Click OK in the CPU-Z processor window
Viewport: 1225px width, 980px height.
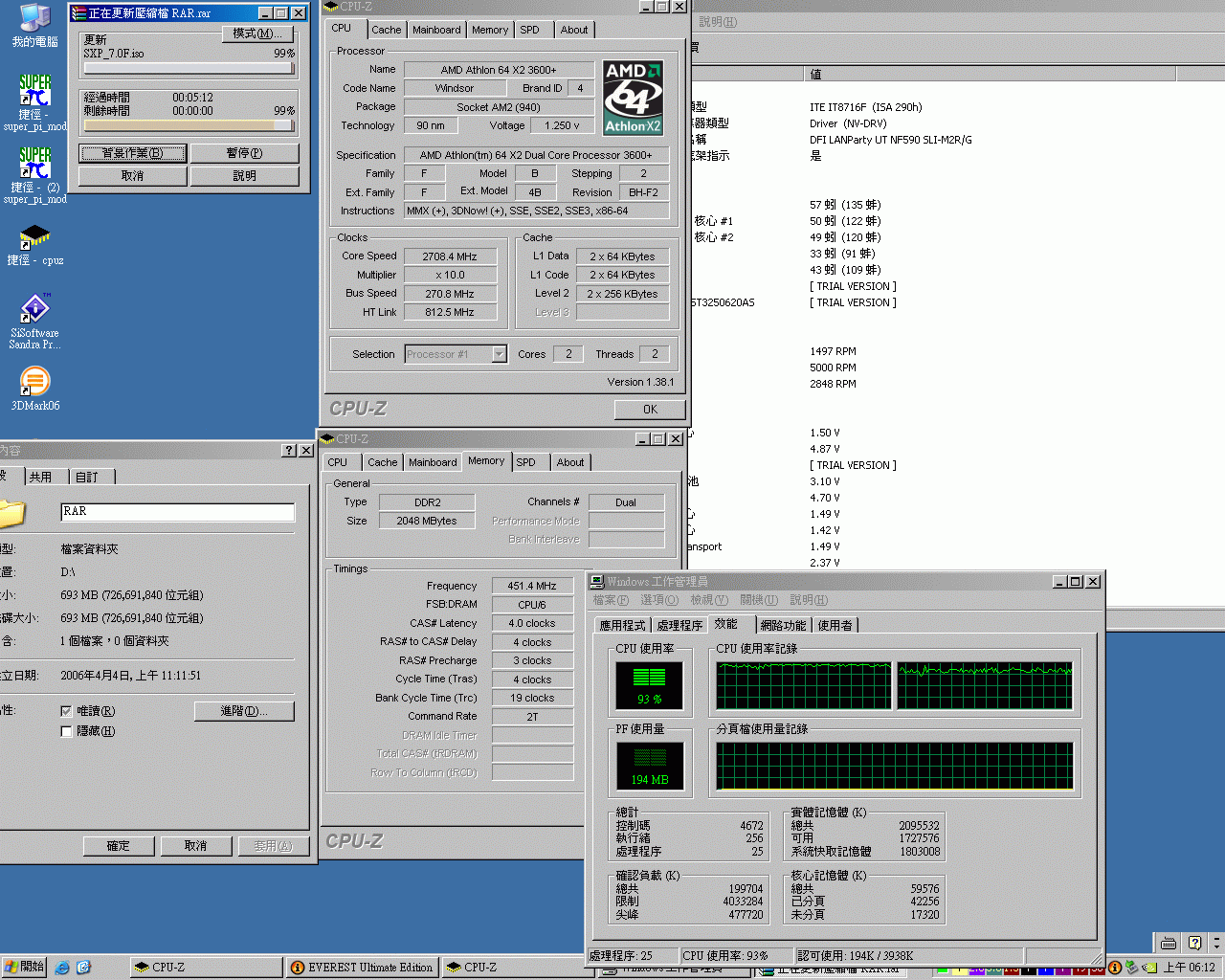[x=650, y=410]
